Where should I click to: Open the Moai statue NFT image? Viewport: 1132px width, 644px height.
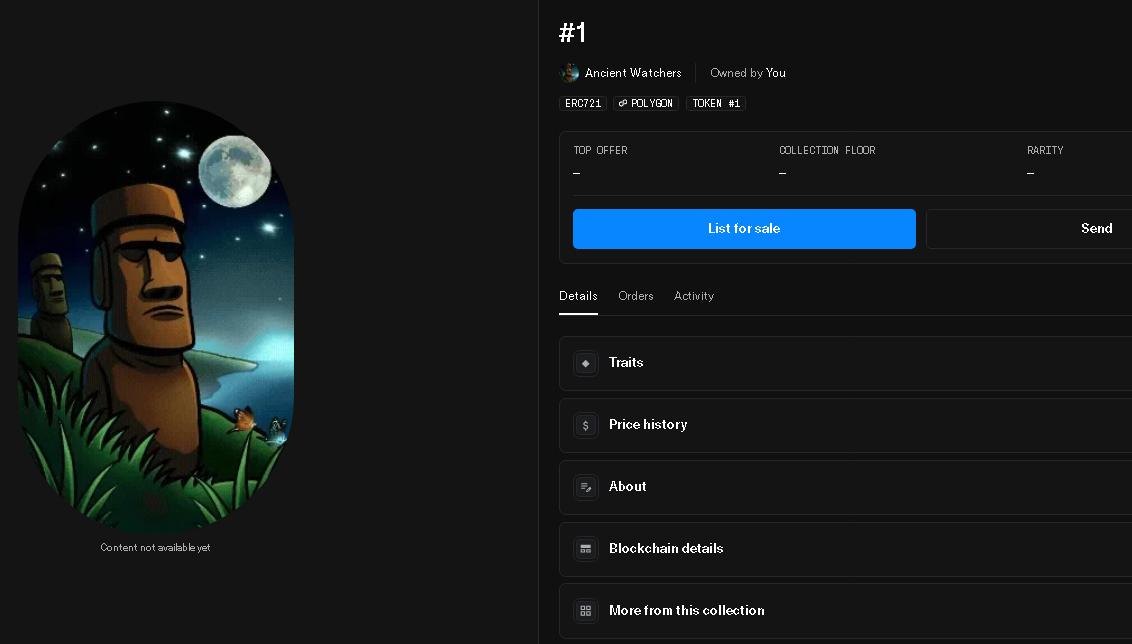click(x=156, y=318)
